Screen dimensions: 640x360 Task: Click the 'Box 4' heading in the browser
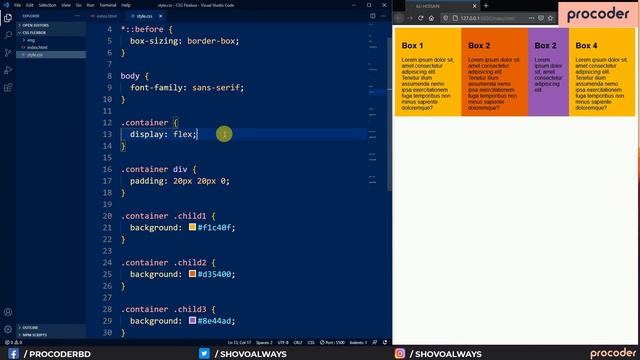(x=586, y=46)
